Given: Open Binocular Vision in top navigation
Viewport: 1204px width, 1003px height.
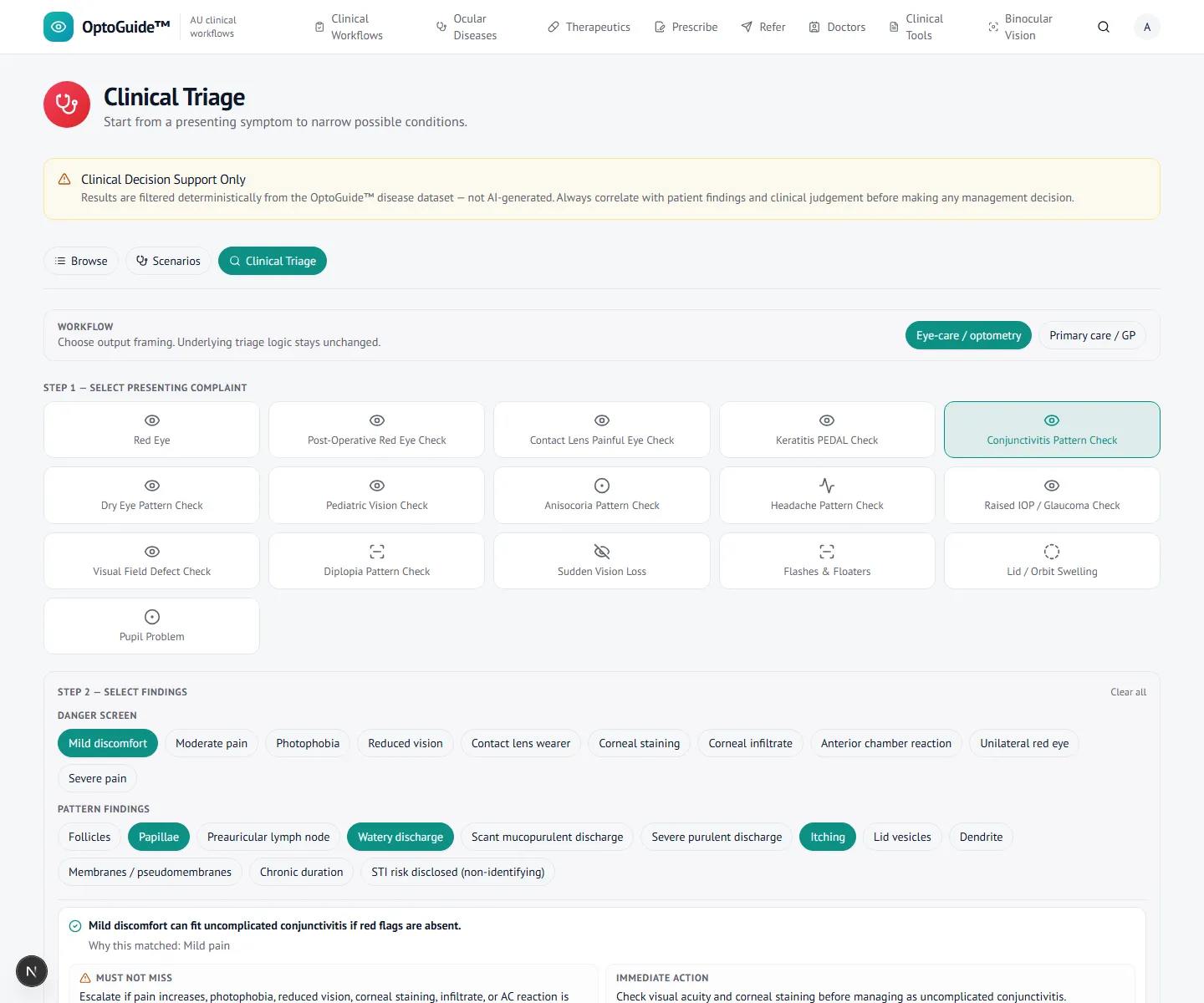Looking at the screenshot, I should [1020, 27].
